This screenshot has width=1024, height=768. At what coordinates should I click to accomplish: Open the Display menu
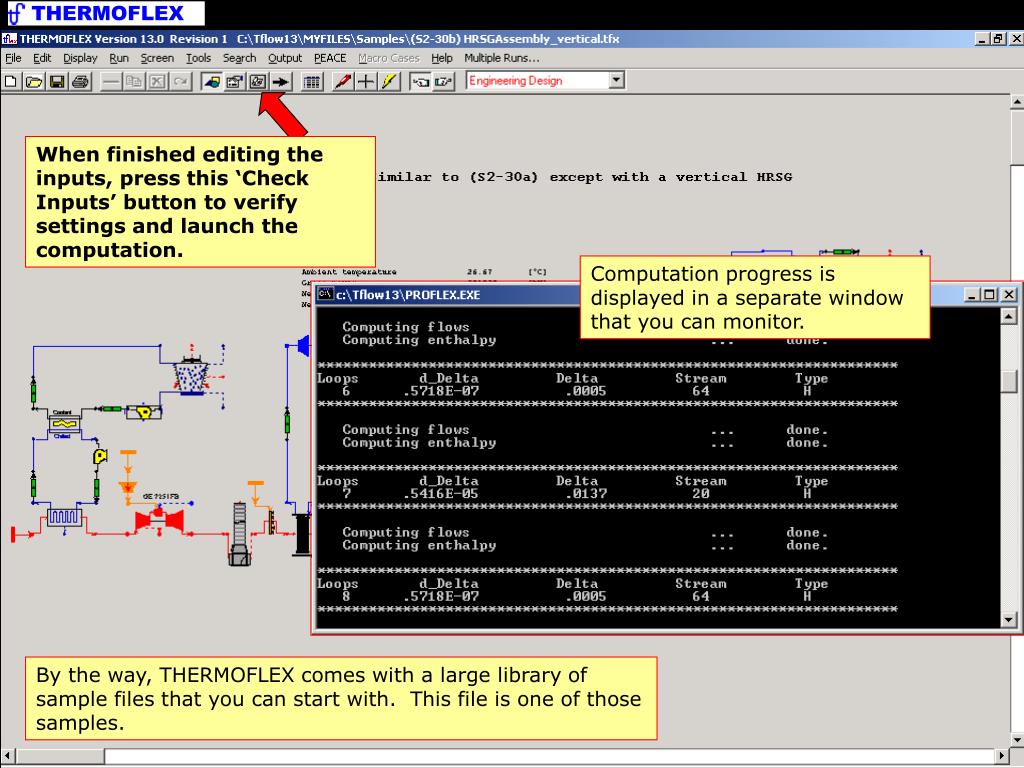[80, 58]
